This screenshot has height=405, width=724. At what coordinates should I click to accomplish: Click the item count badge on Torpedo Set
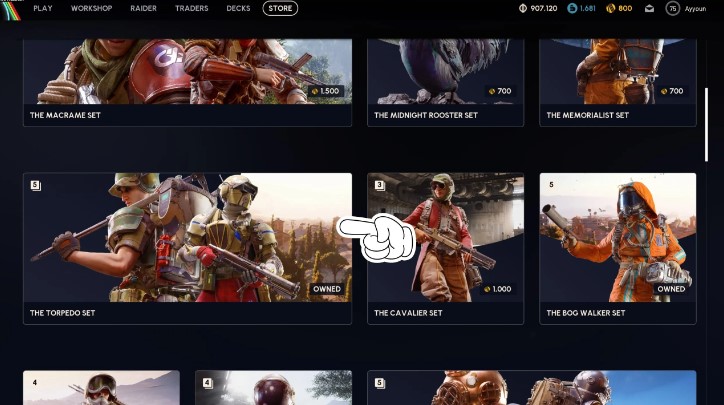pyautogui.click(x=36, y=185)
